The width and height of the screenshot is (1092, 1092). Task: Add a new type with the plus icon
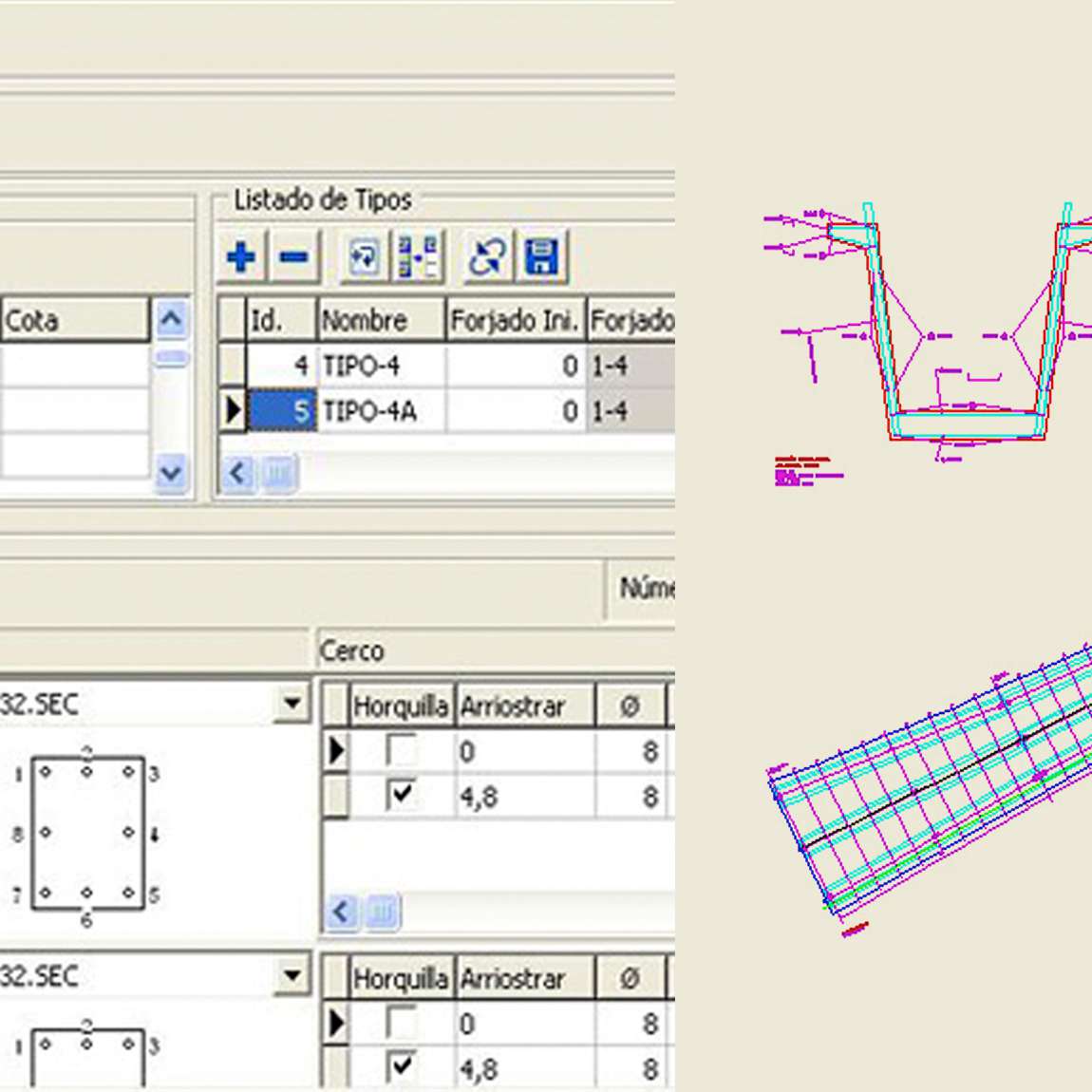241,257
